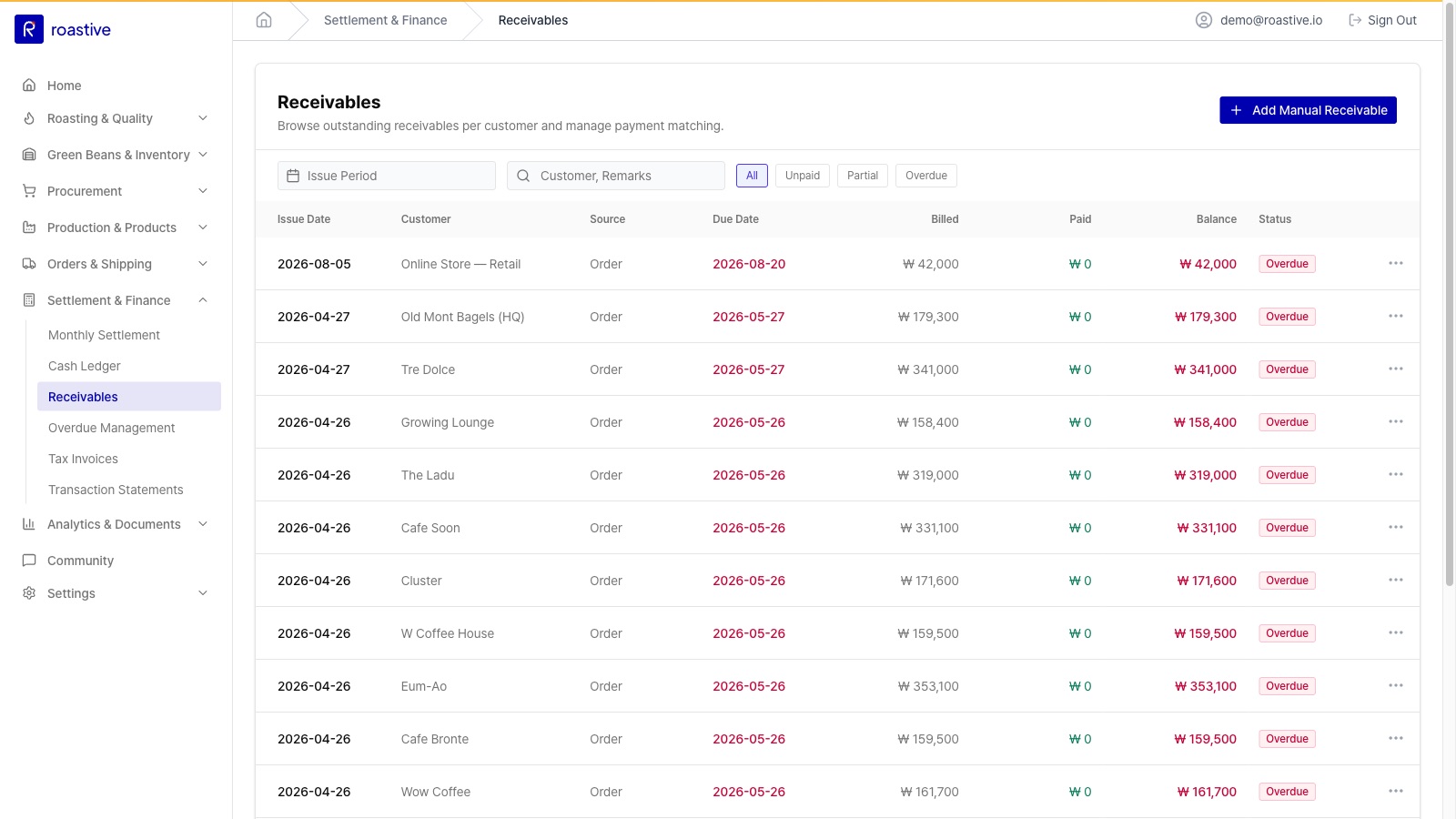Open actions menu for Wow Coffee row
The image size is (1456, 819).
pyautogui.click(x=1396, y=791)
